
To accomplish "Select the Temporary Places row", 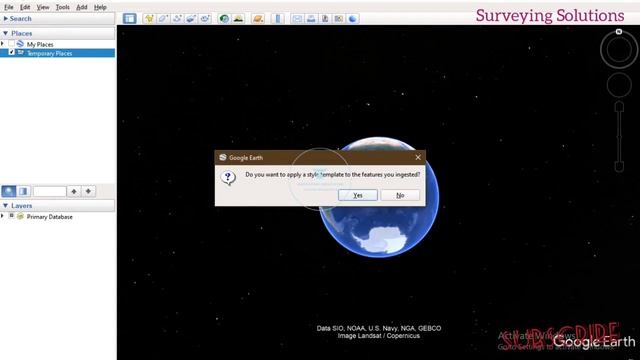I will pyautogui.click(x=58, y=53).
